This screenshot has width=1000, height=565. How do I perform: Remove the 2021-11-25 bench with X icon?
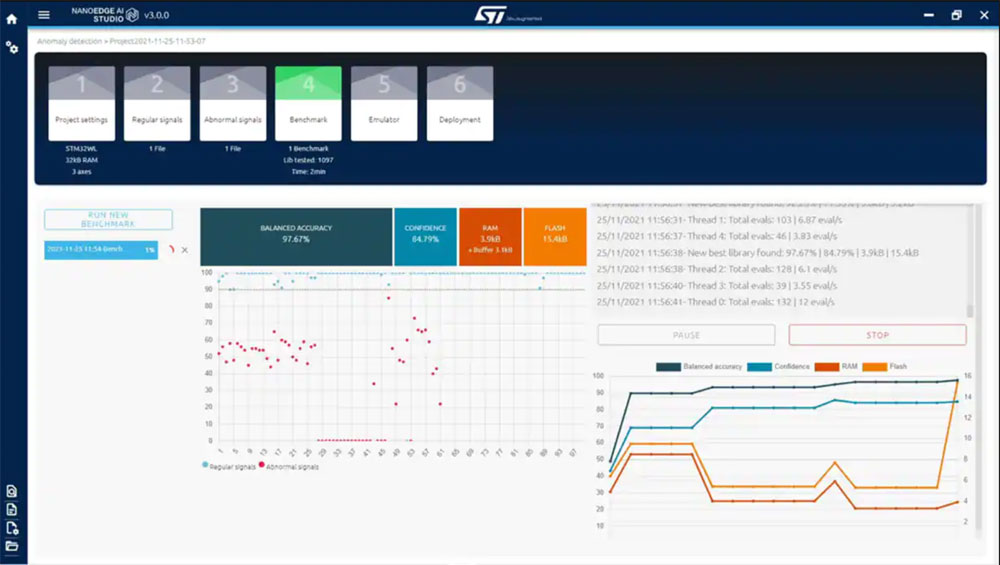(x=185, y=250)
